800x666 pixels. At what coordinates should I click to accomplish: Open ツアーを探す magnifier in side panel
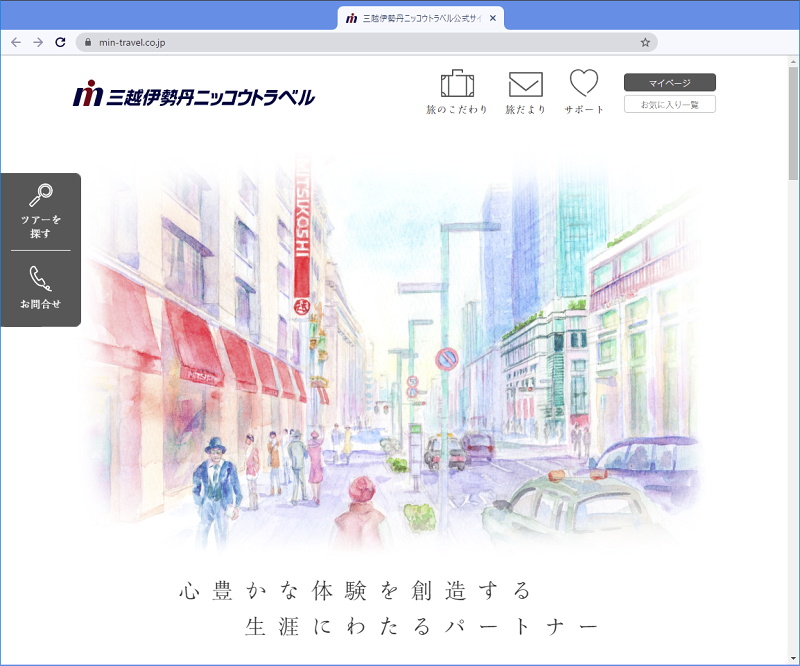(x=41, y=196)
